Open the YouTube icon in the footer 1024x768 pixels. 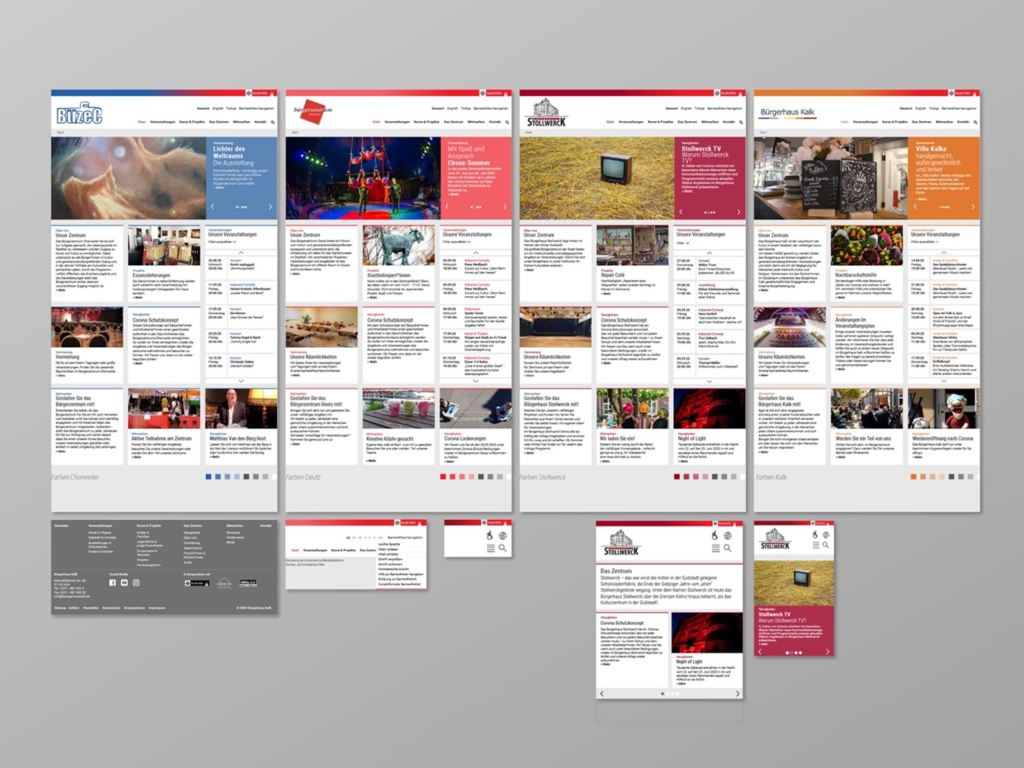[124, 582]
